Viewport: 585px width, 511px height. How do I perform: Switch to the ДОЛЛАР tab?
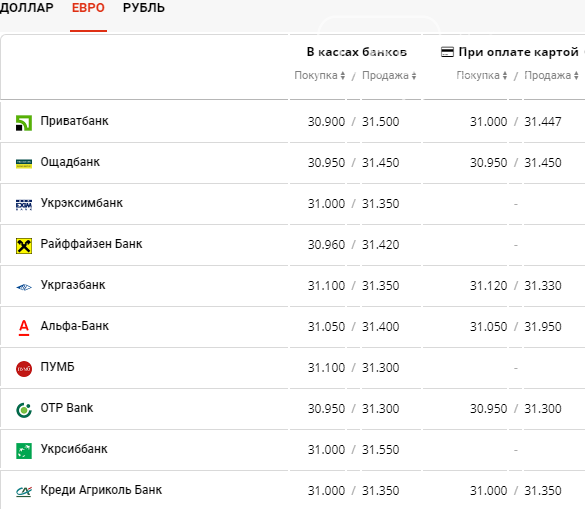[x=26, y=7]
